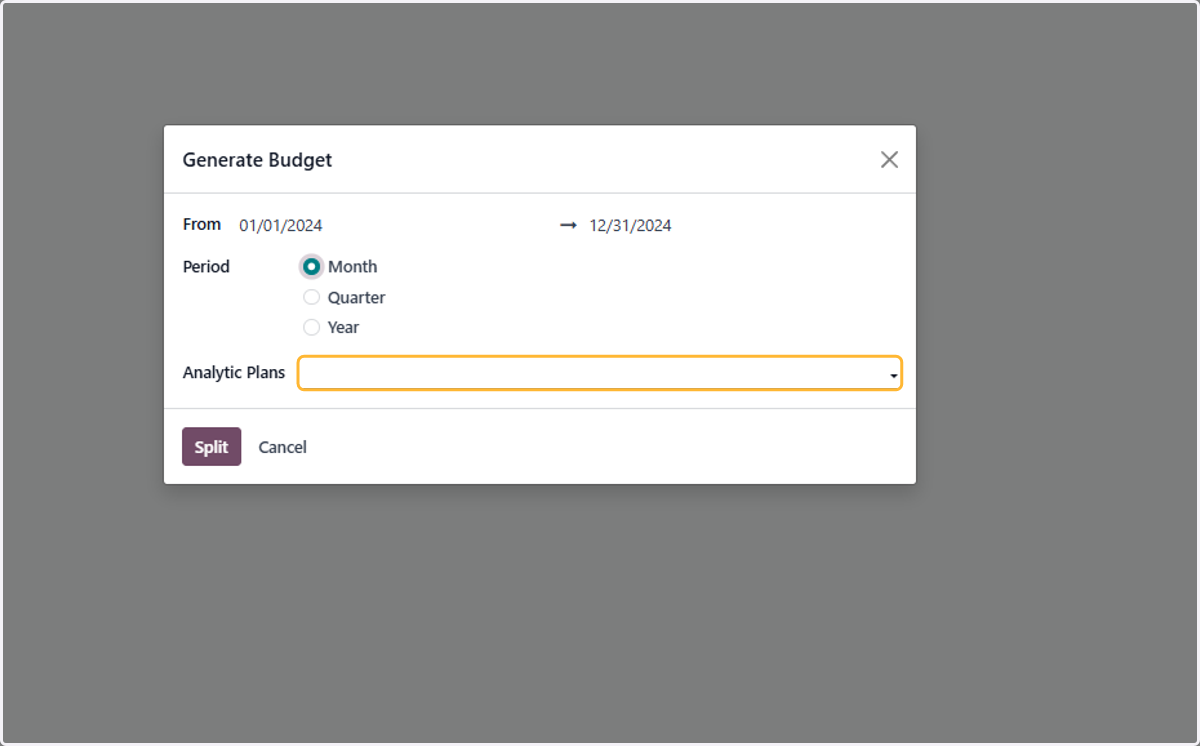The image size is (1200, 746).
Task: Click the Generate Budget title text
Action: click(257, 160)
